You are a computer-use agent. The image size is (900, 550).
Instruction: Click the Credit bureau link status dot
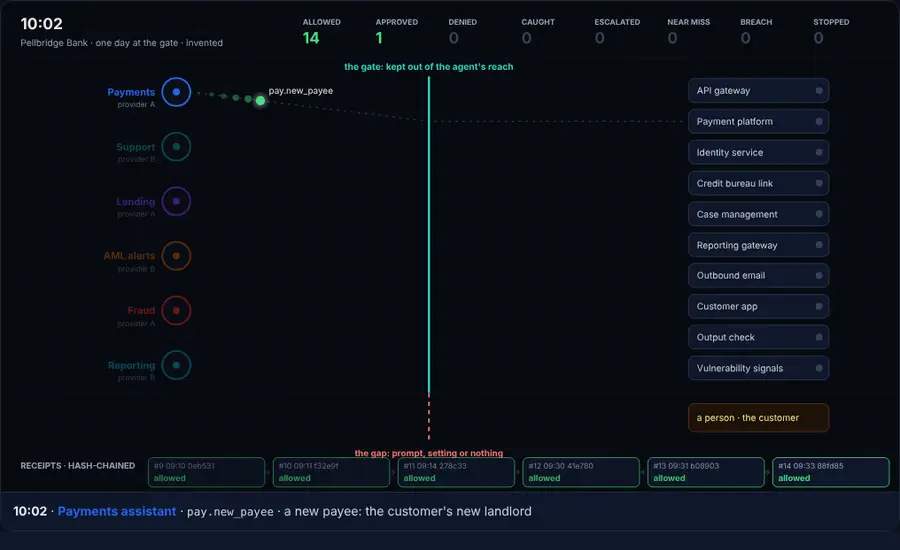819,183
